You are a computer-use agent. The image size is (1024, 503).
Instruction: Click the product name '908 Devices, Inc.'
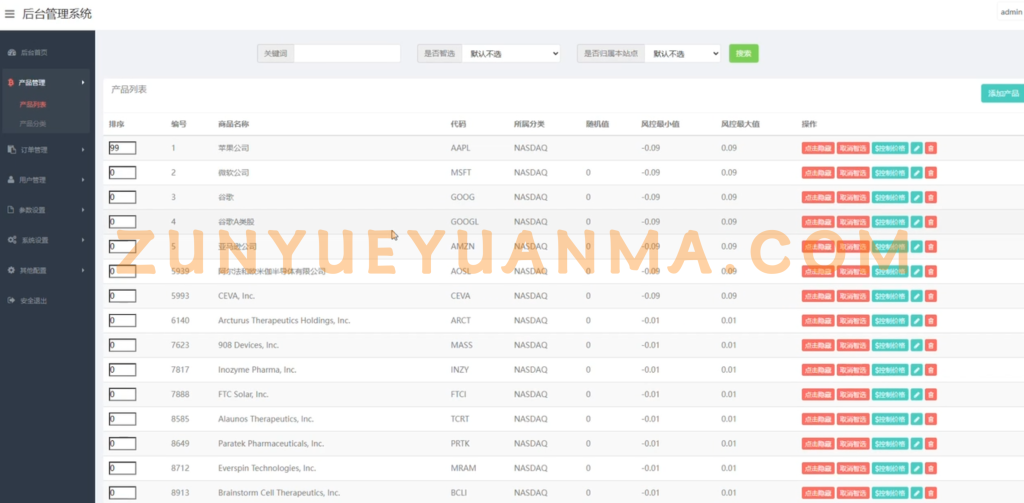click(248, 345)
